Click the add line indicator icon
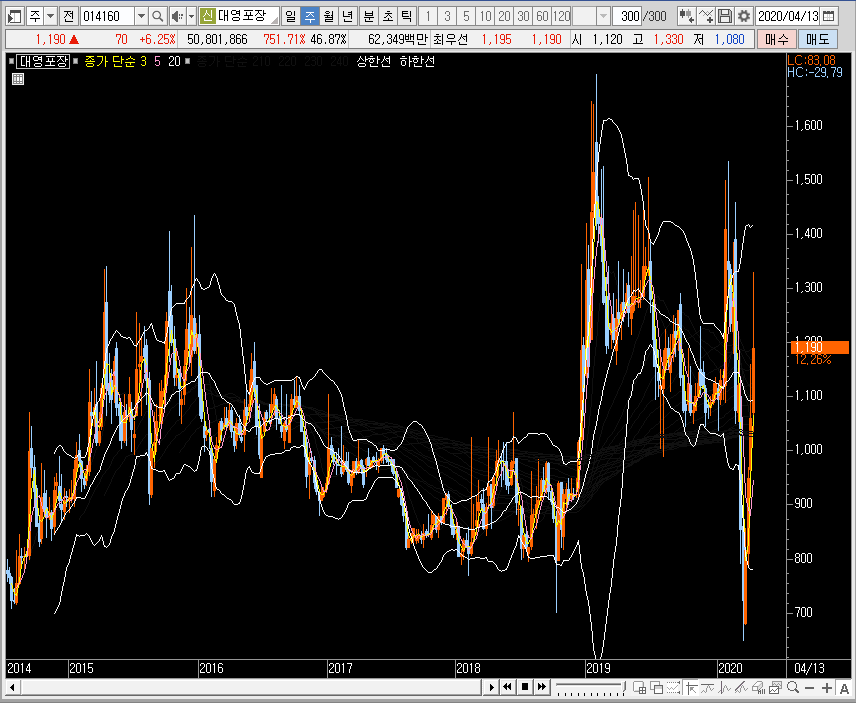Screen dimensions: 856x703 [x=705, y=16]
